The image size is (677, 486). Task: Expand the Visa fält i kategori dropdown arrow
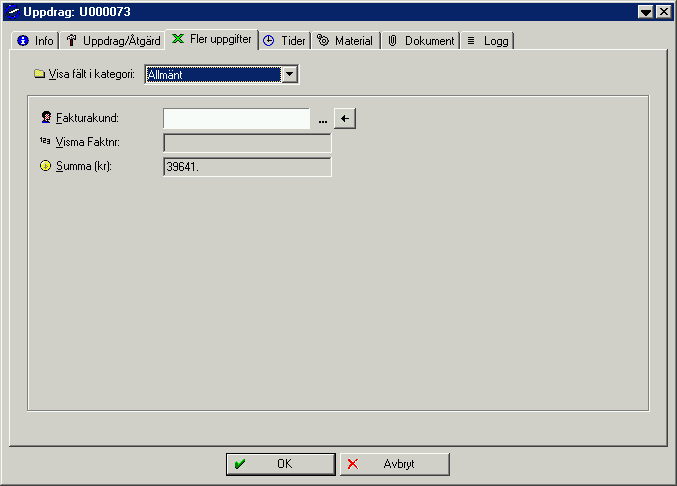(290, 74)
